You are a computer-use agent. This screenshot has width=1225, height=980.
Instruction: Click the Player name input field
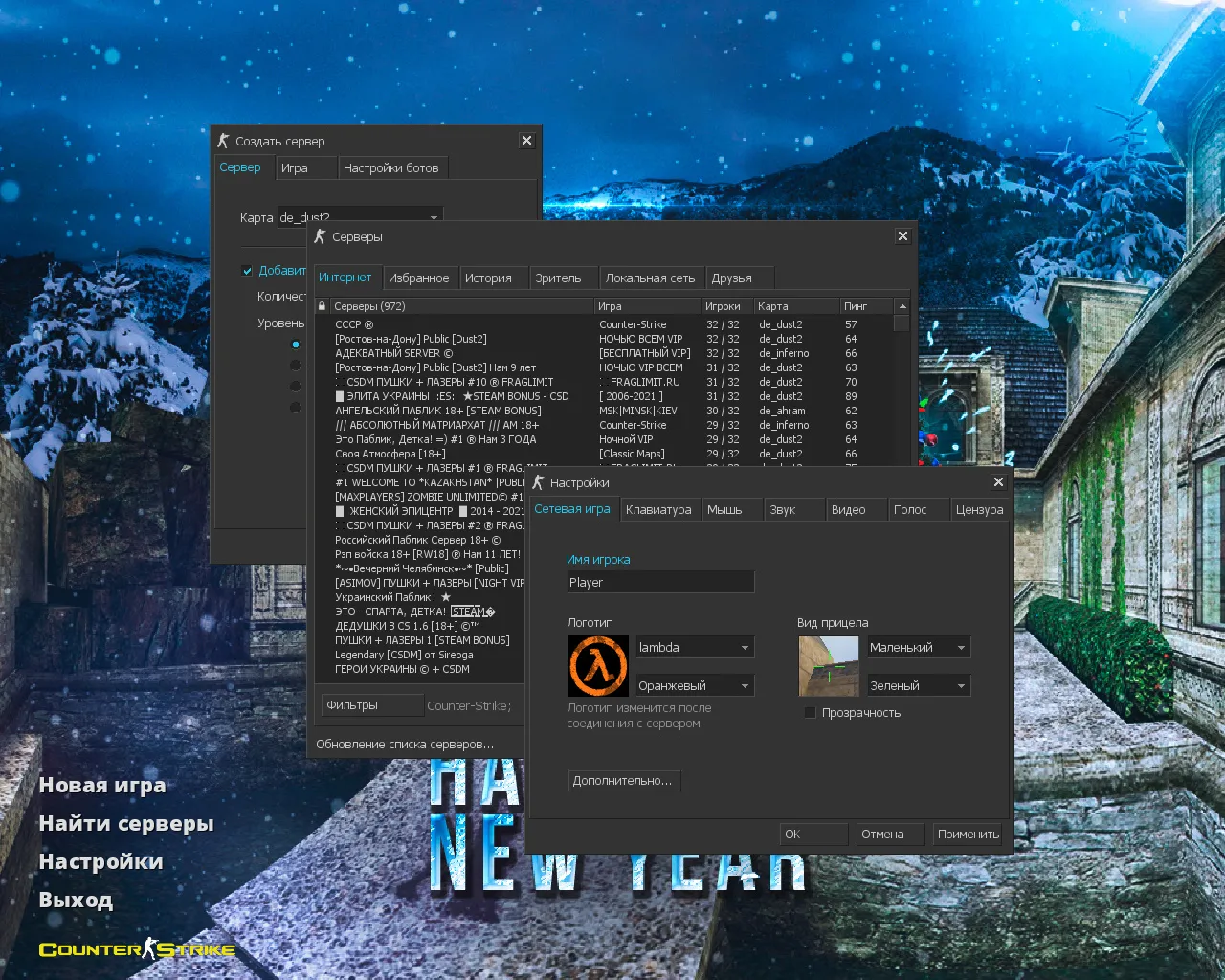point(660,583)
